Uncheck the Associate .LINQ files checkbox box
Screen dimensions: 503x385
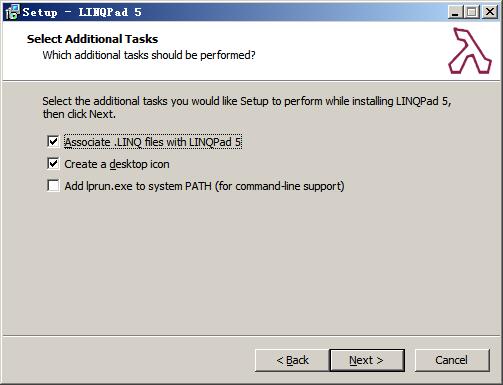53,141
